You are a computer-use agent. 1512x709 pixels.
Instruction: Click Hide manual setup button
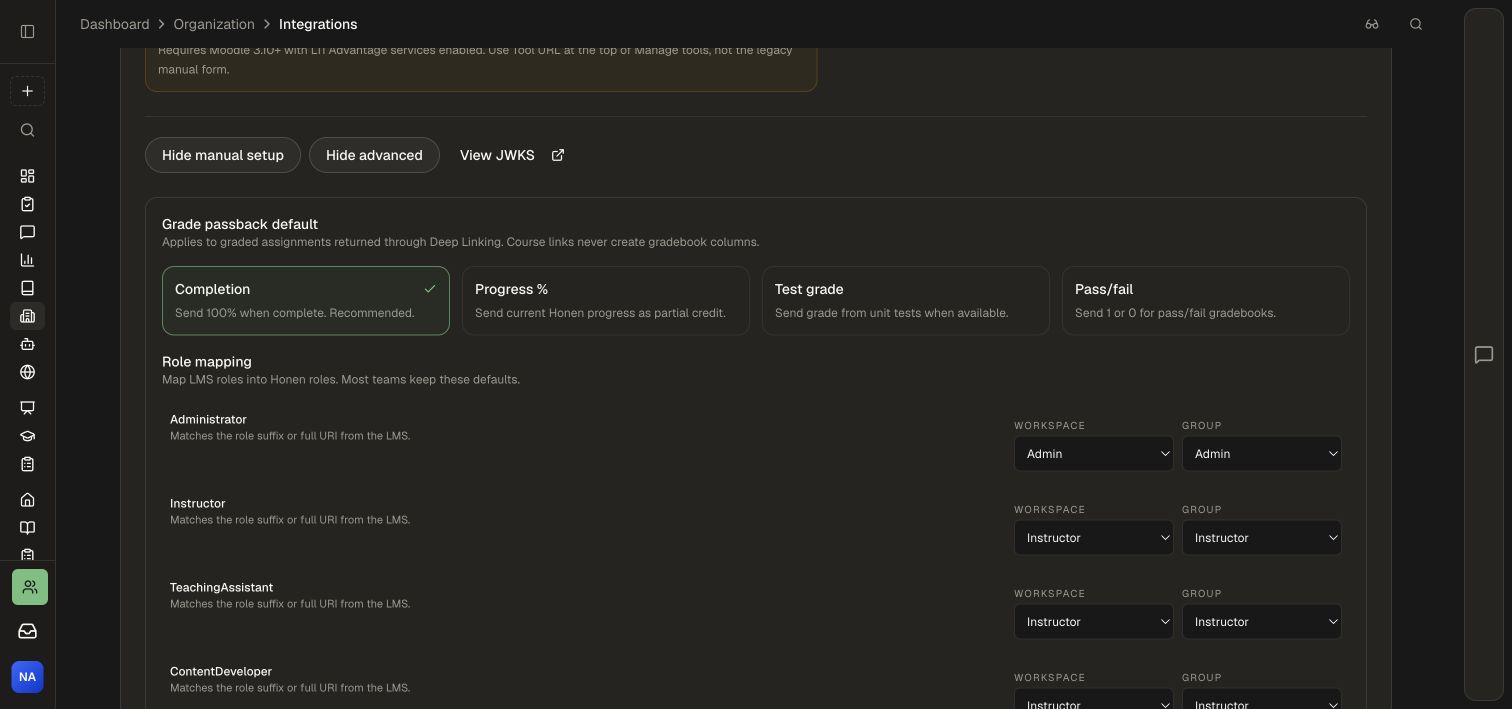[x=223, y=155]
